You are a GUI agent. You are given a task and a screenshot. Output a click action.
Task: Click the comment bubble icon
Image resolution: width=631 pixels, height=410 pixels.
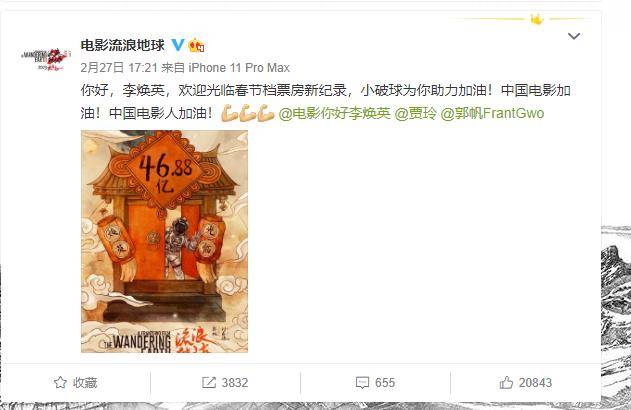click(x=362, y=383)
